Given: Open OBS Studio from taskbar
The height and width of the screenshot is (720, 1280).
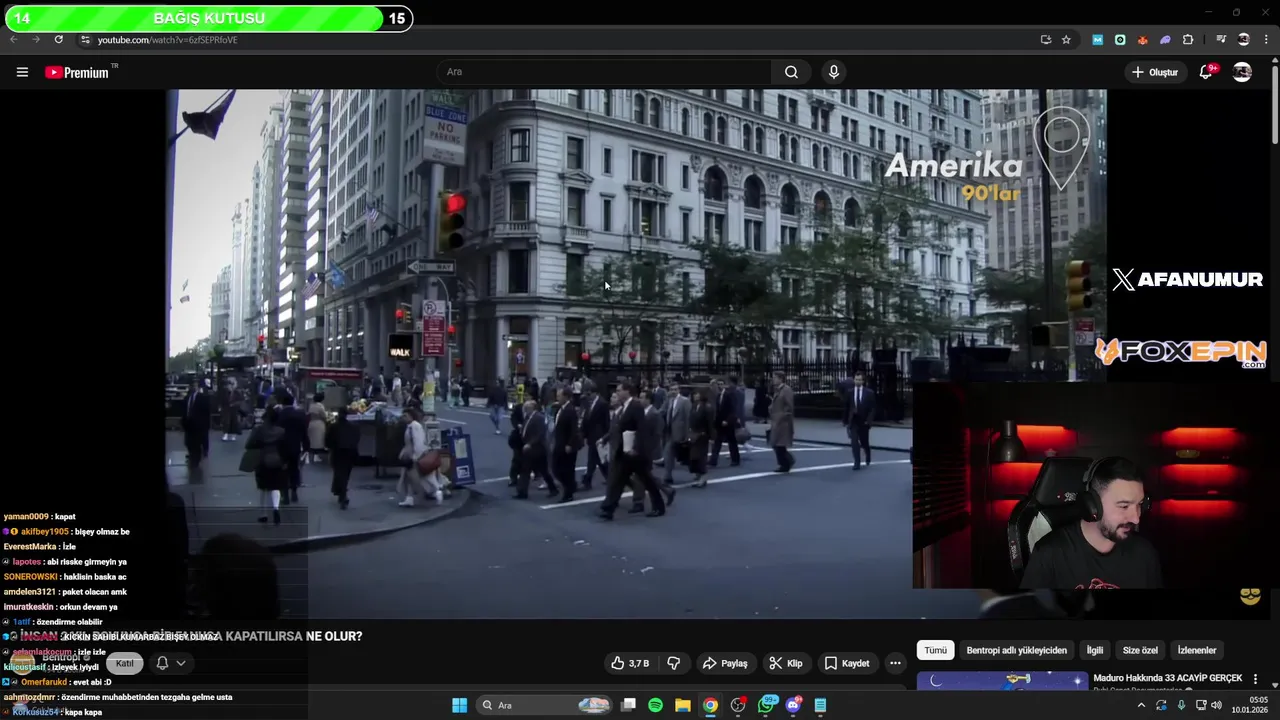Looking at the screenshot, I should pos(738,705).
